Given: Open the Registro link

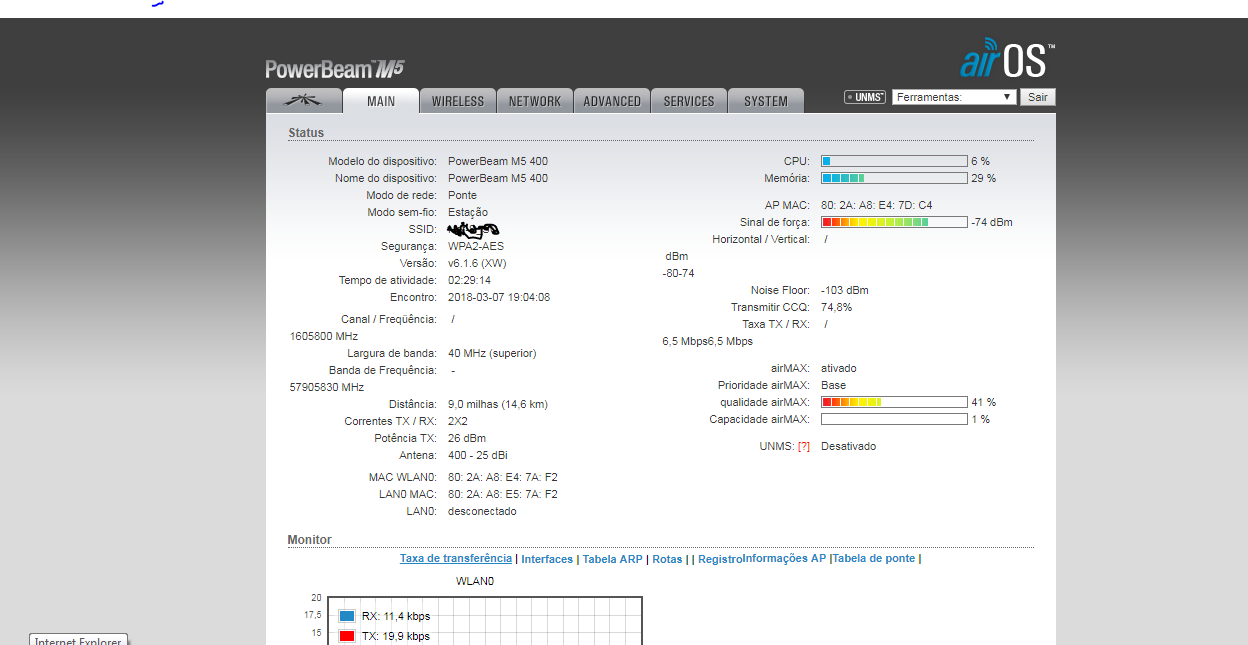Looking at the screenshot, I should point(720,559).
